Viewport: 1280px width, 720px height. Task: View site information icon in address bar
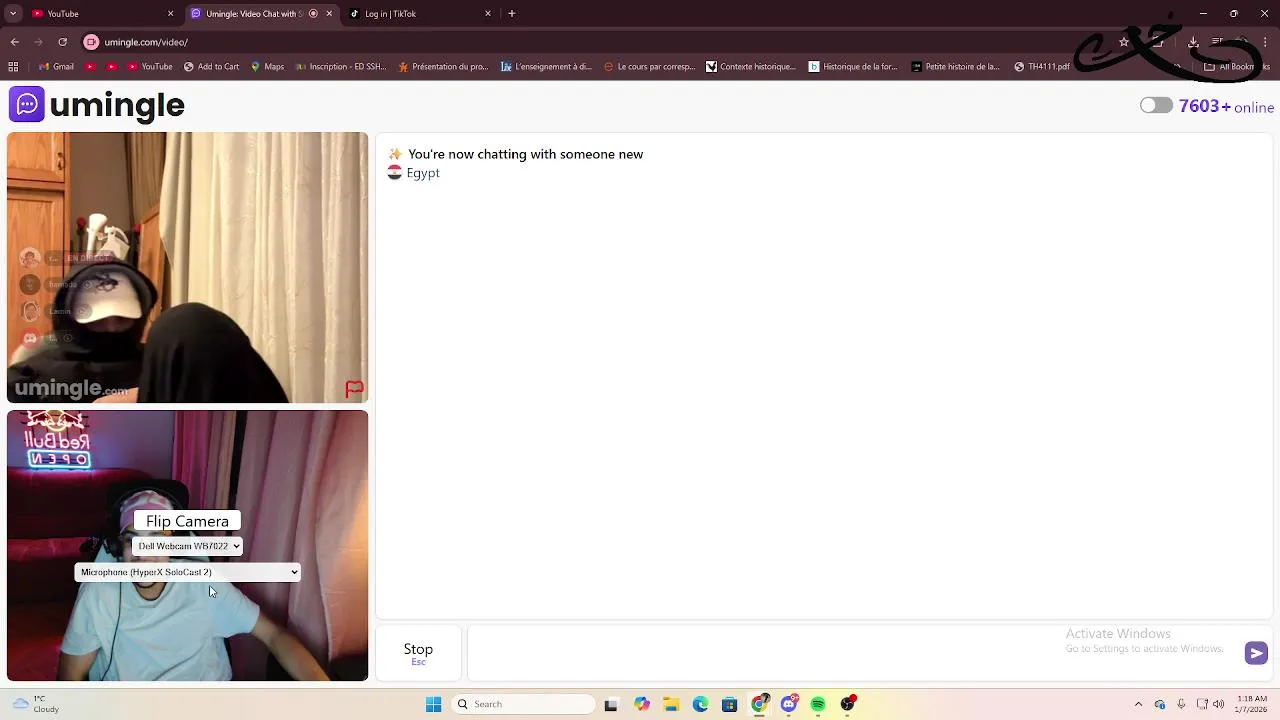tap(91, 42)
